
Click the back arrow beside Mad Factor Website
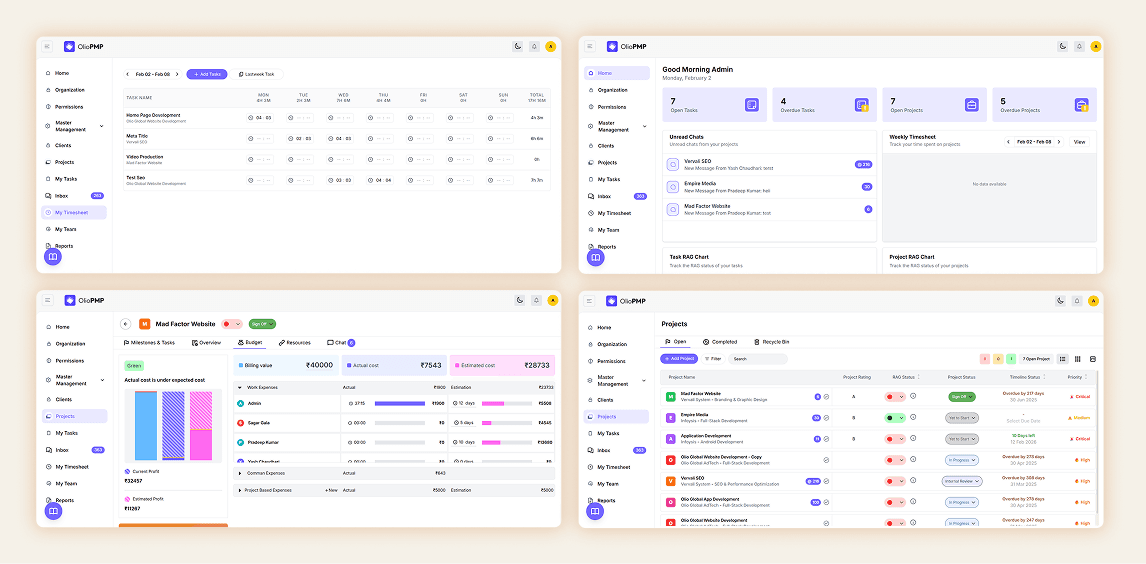(126, 324)
